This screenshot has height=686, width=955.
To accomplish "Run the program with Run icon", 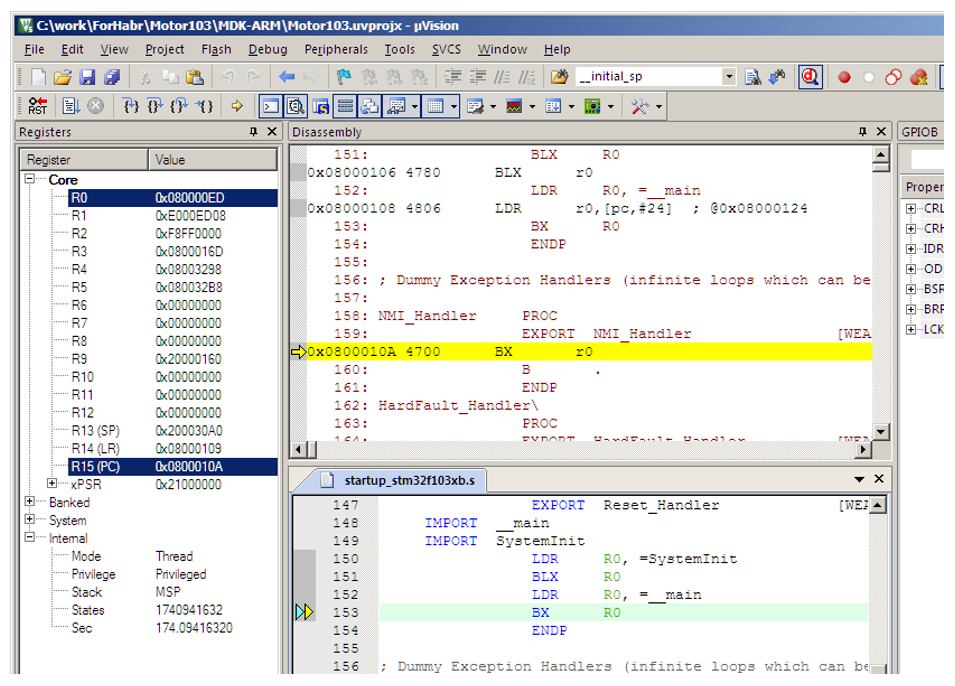I will coord(70,106).
